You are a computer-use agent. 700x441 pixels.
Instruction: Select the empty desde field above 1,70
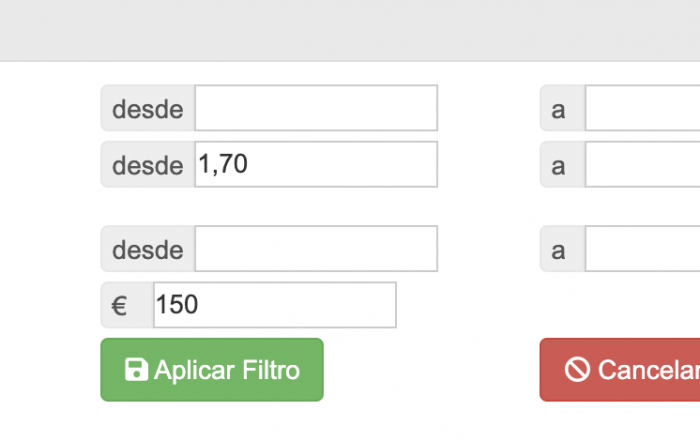[x=316, y=108]
